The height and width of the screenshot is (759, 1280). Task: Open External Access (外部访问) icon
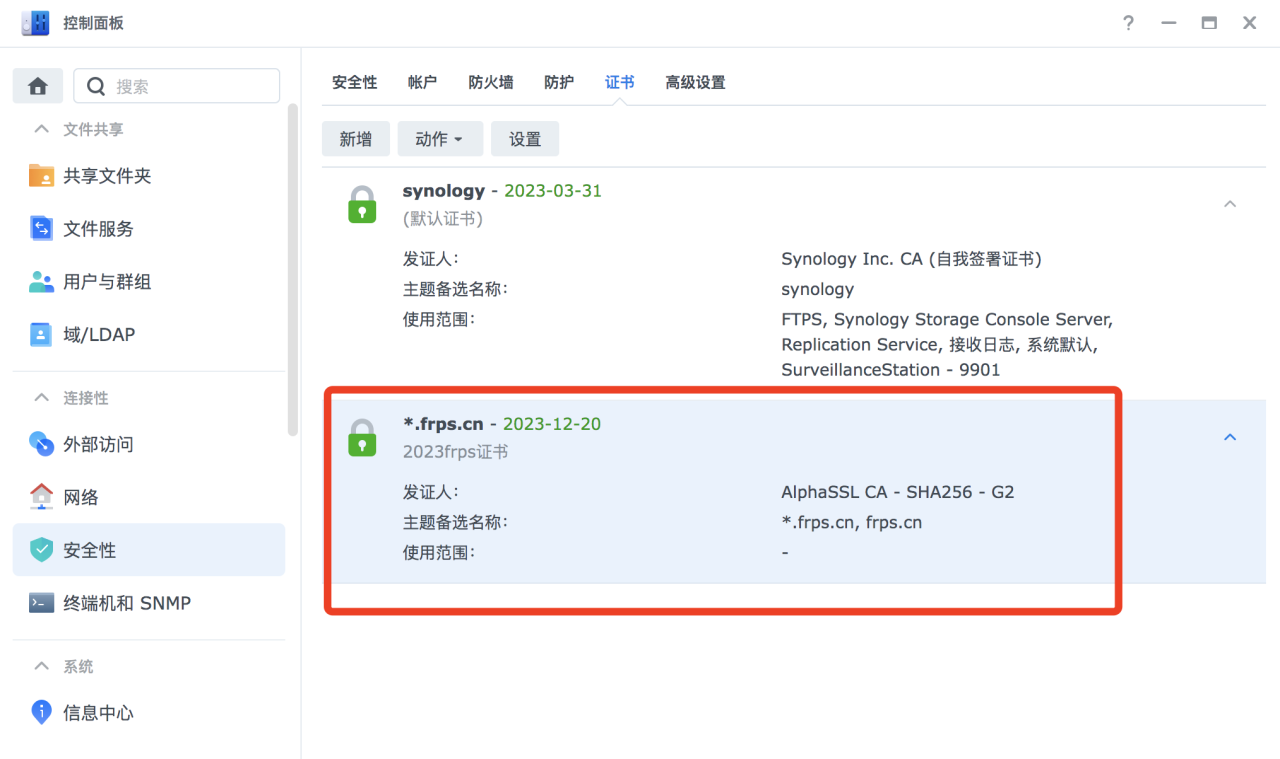click(x=41, y=444)
